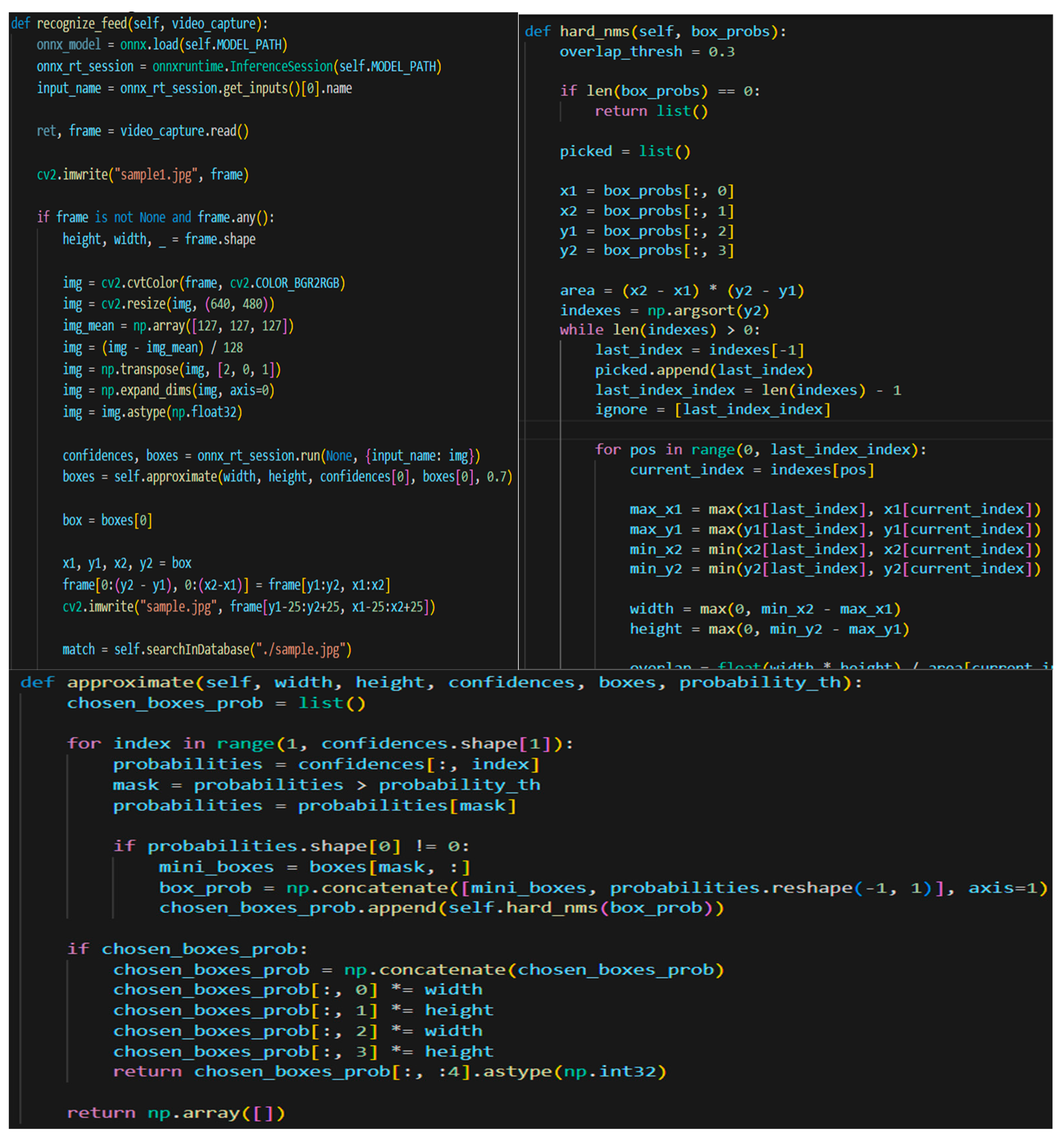Click the overlap_thresh variable assignment
This screenshot has width=1064, height=1141.
(x=621, y=52)
